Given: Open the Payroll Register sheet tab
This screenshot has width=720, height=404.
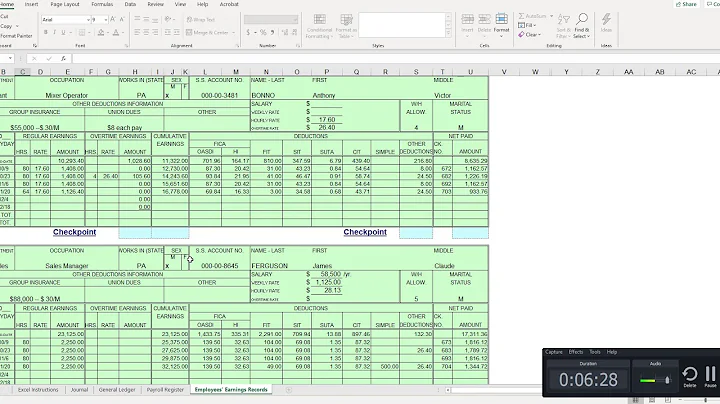Looking at the screenshot, I should pos(165,390).
